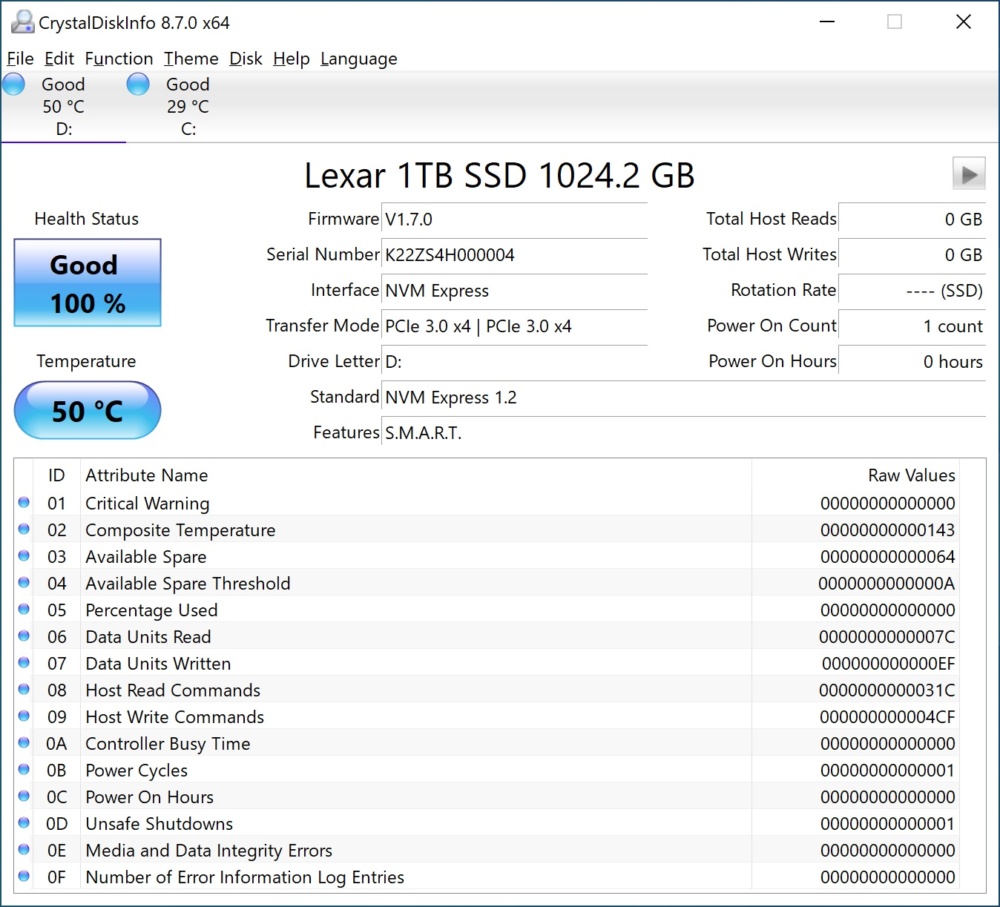Open the Language menu
Viewport: 1000px width, 907px height.
point(358,59)
